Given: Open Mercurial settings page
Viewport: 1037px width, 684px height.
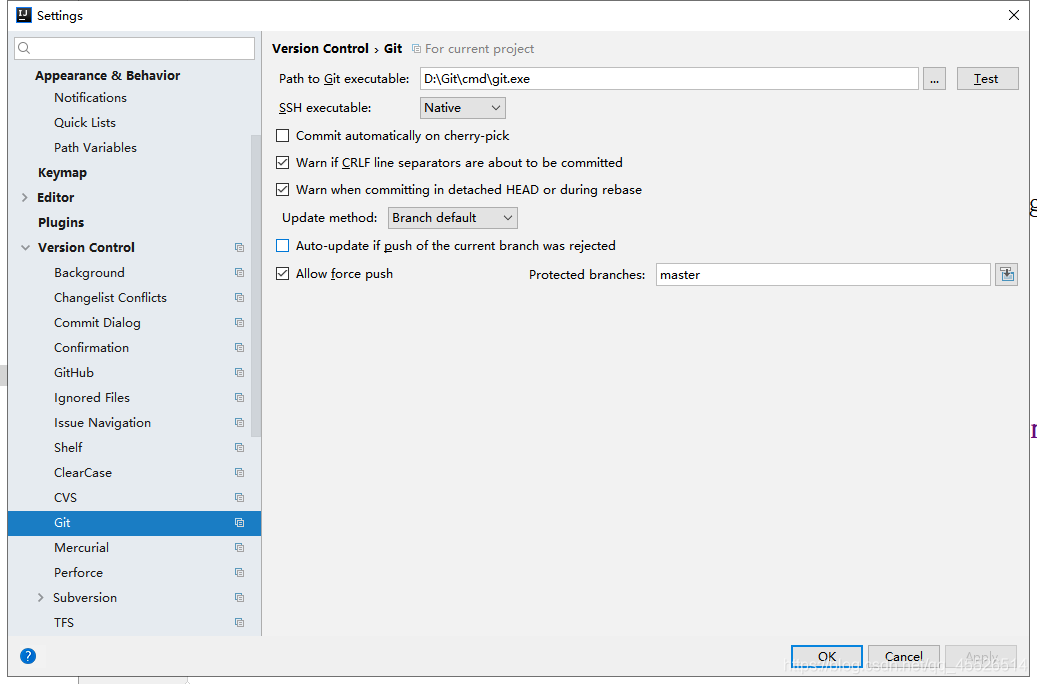Looking at the screenshot, I should tap(81, 548).
